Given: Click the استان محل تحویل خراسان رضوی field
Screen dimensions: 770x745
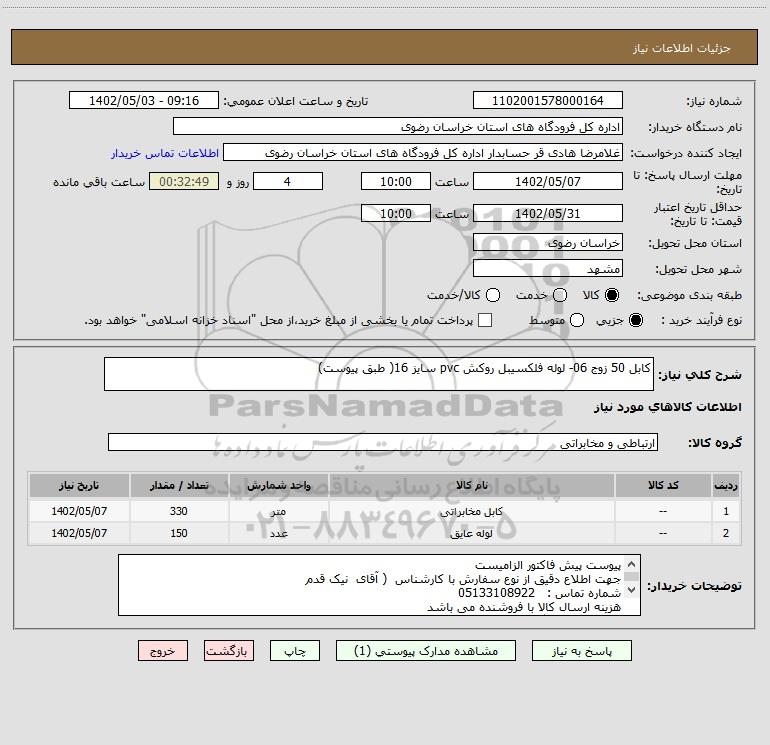Looking at the screenshot, I should click(548, 242).
